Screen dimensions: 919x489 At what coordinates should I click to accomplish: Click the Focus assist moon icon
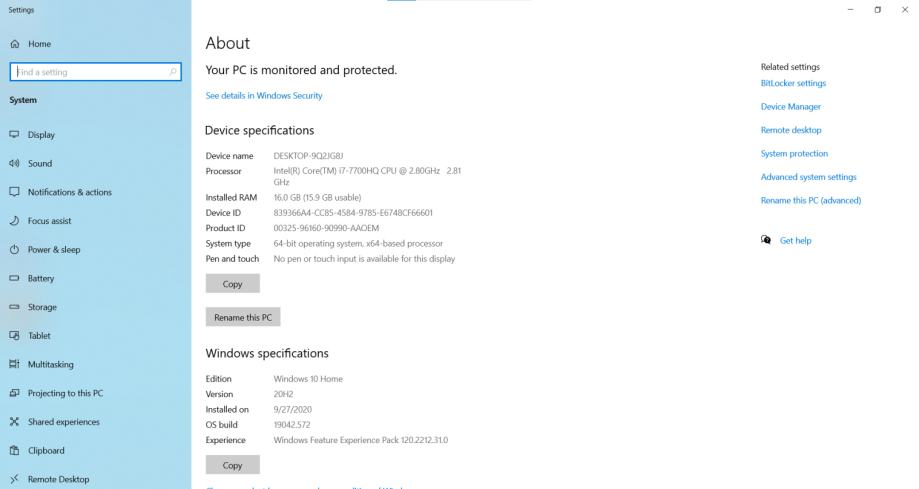[15, 220]
